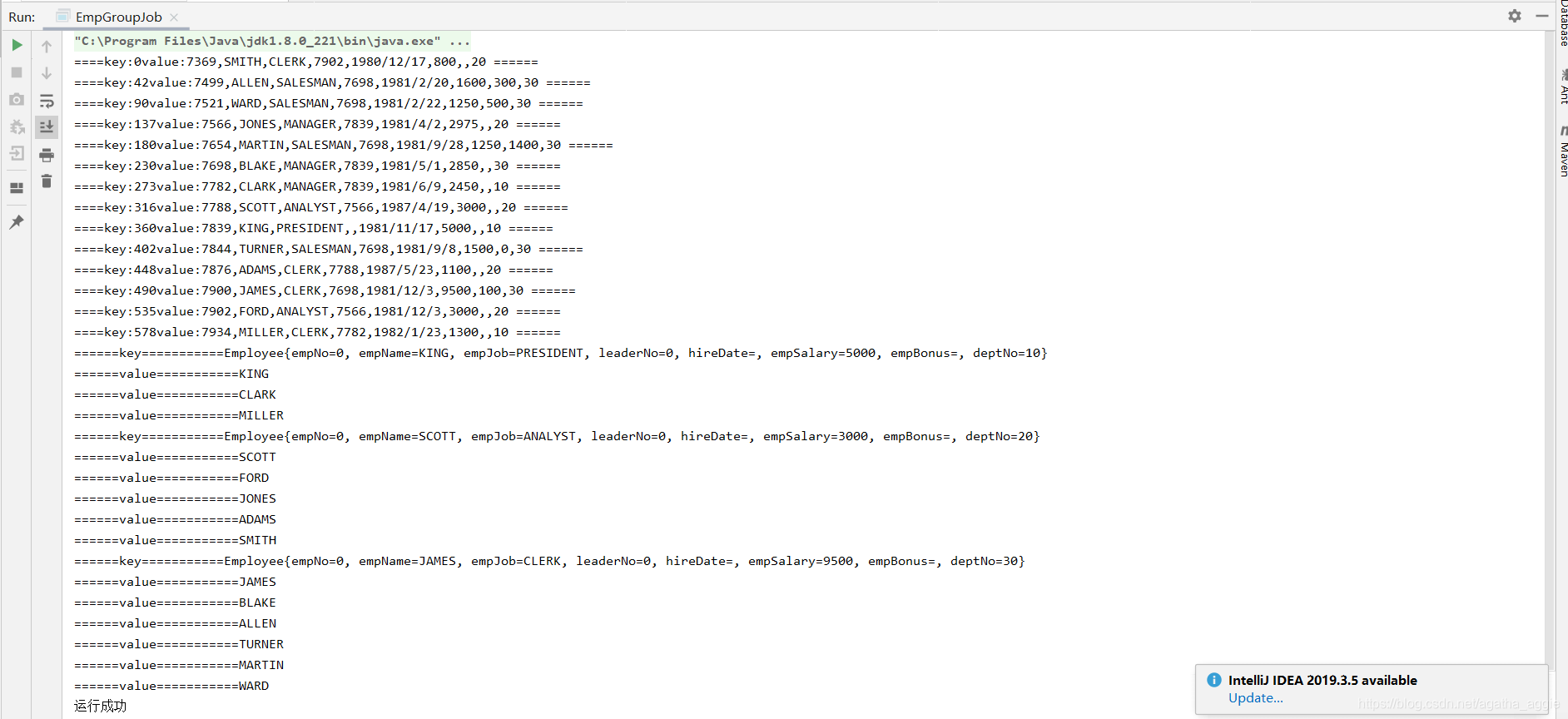
Task: Rerun EmpGroupJob with green play icon
Action: (x=17, y=45)
